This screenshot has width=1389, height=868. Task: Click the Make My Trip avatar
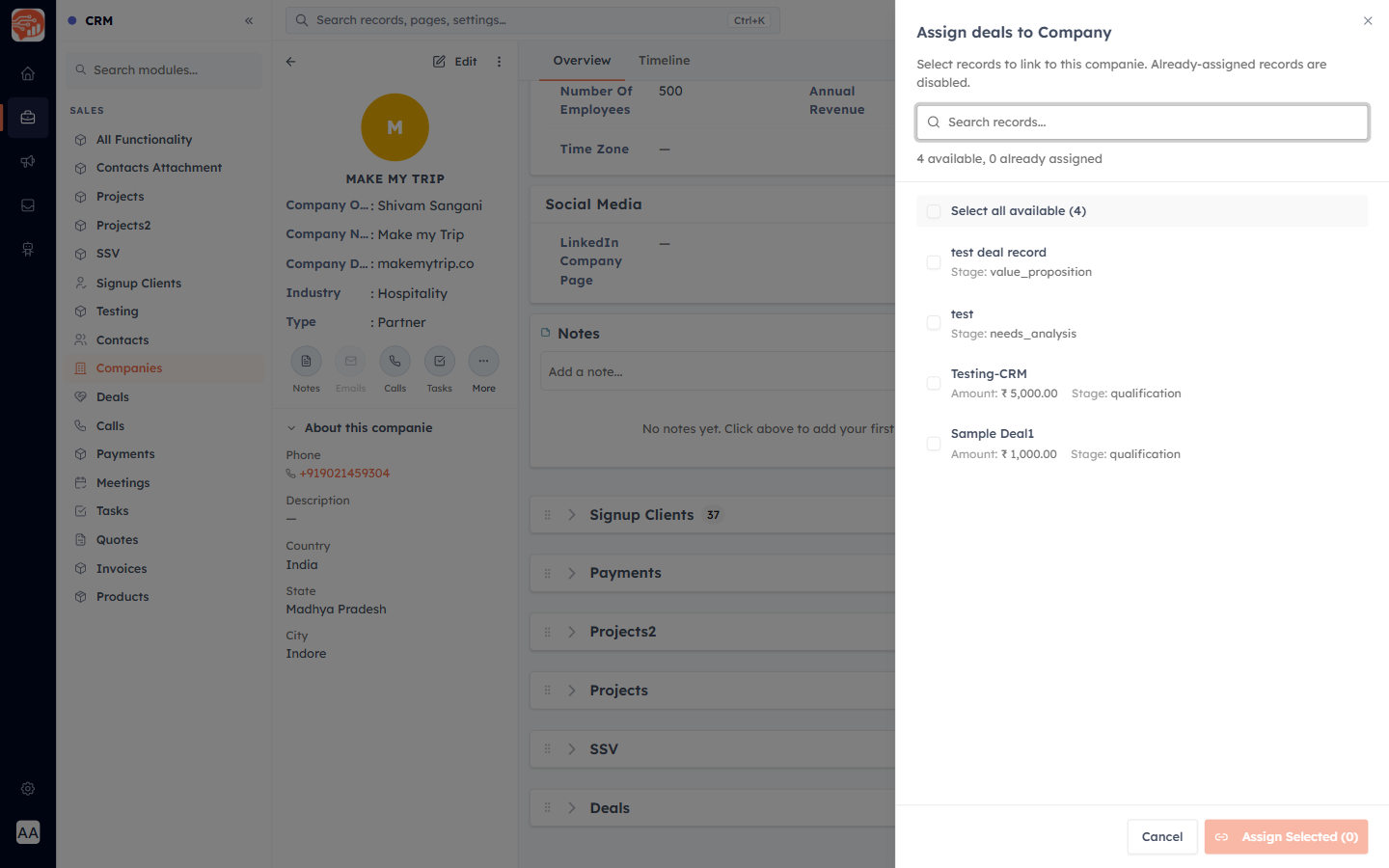click(x=395, y=127)
